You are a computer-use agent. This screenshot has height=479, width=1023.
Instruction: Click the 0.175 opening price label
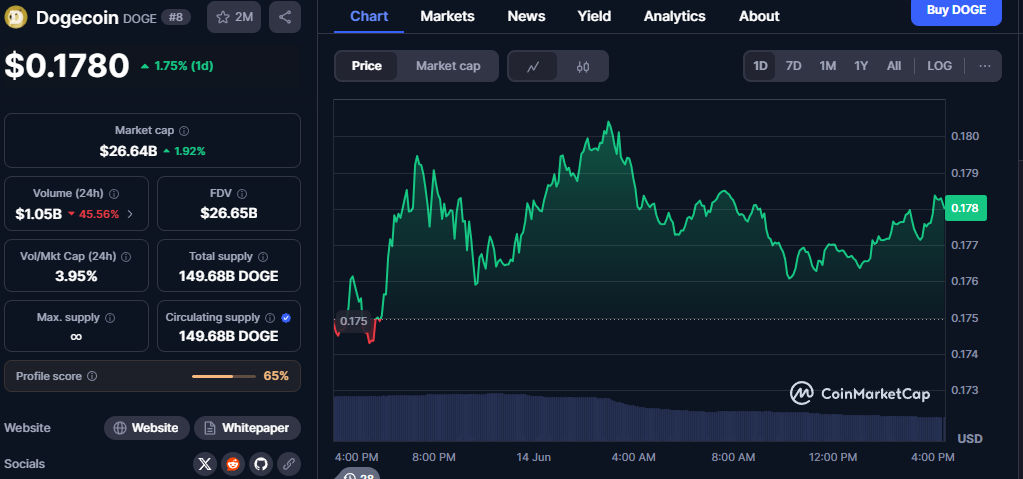pyautogui.click(x=353, y=322)
